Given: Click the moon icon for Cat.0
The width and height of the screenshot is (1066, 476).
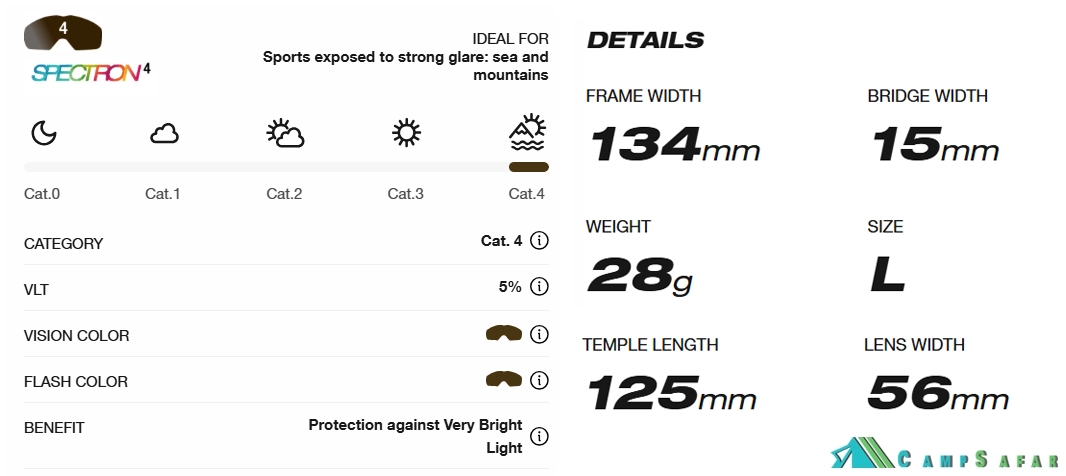Looking at the screenshot, I should click(x=43, y=133).
